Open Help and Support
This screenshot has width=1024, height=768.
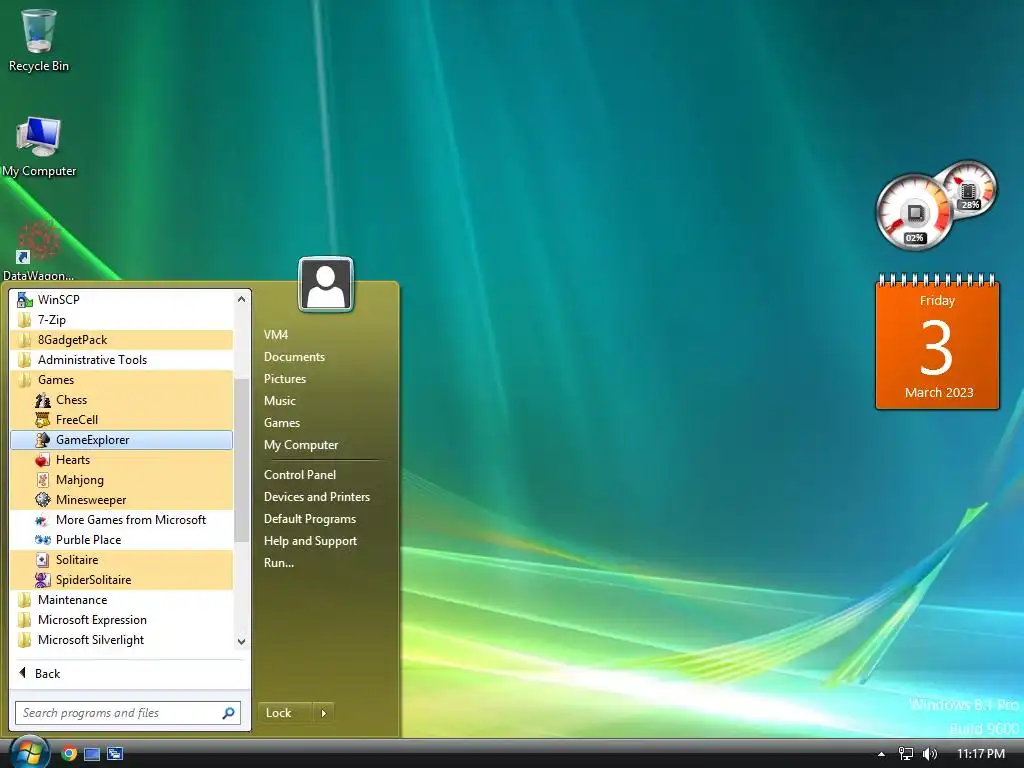310,541
